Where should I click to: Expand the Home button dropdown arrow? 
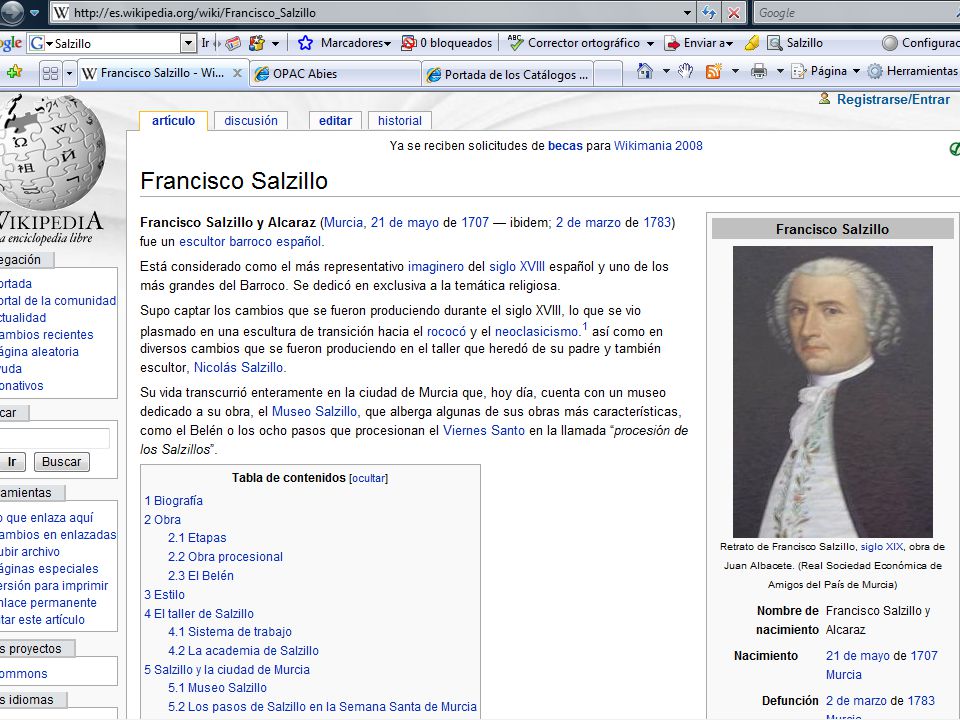tap(666, 71)
